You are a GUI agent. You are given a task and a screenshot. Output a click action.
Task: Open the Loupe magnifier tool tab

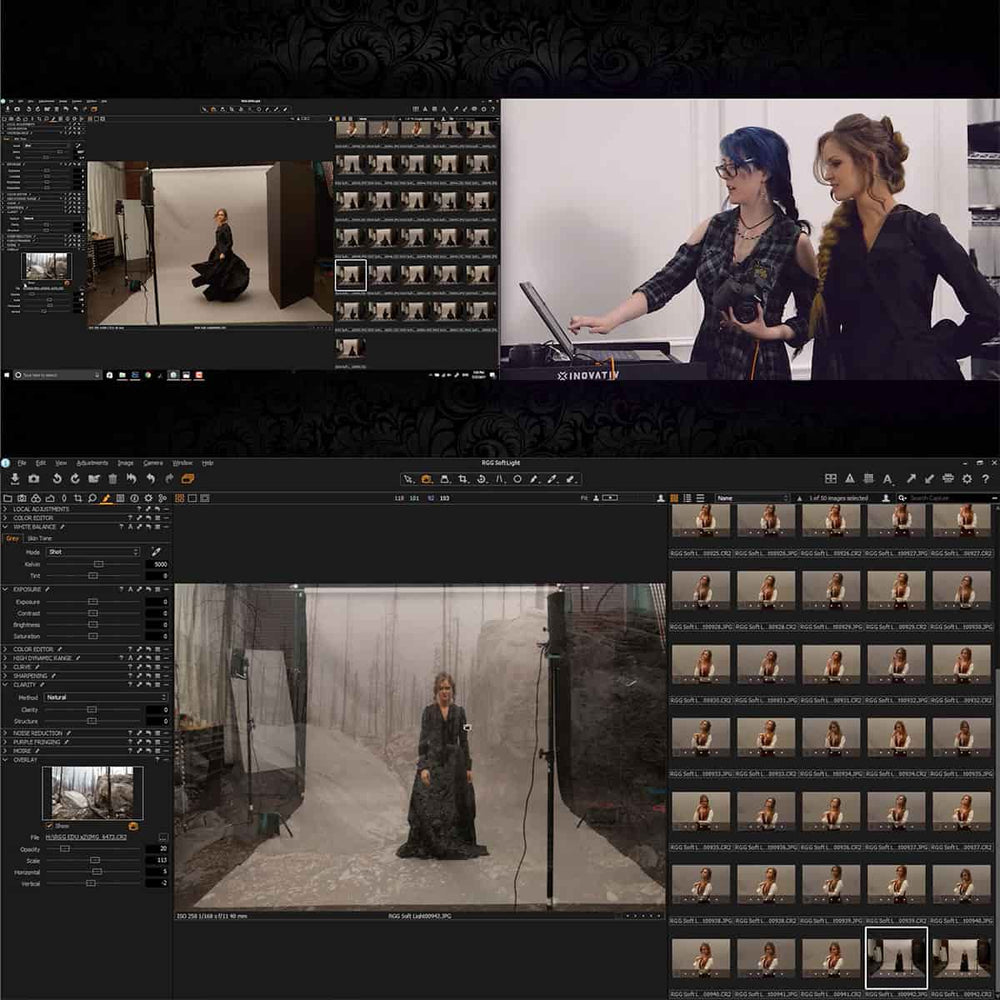point(92,497)
